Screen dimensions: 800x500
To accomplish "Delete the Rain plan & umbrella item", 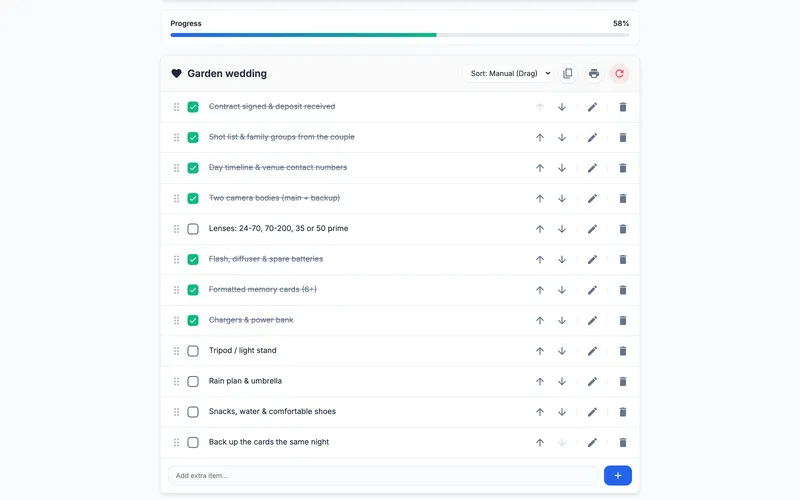I will point(622,381).
